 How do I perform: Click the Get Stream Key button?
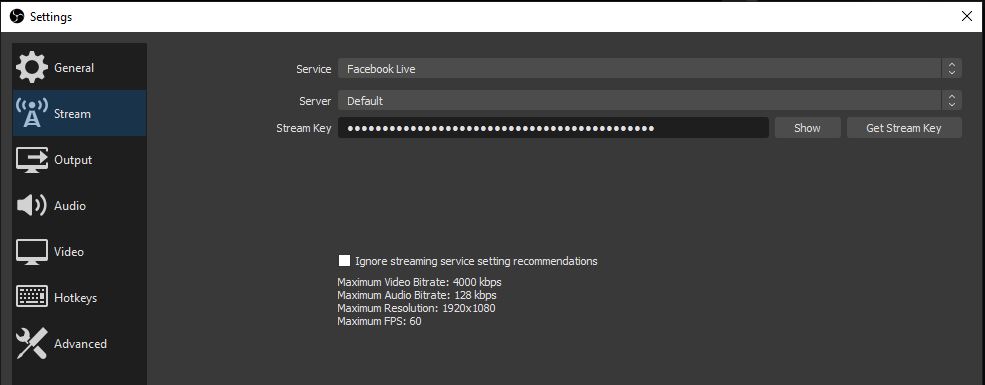pyautogui.click(x=904, y=128)
